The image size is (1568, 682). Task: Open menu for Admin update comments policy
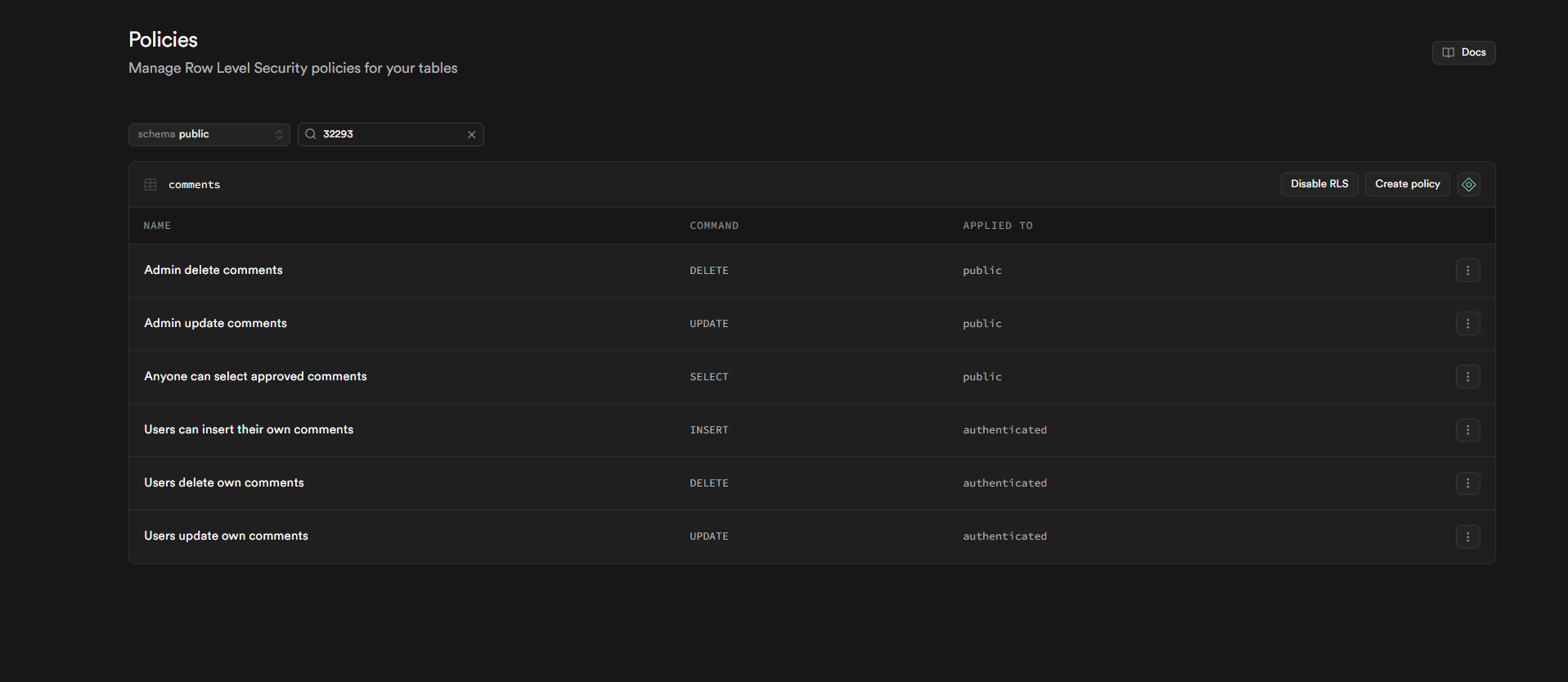[x=1467, y=324]
